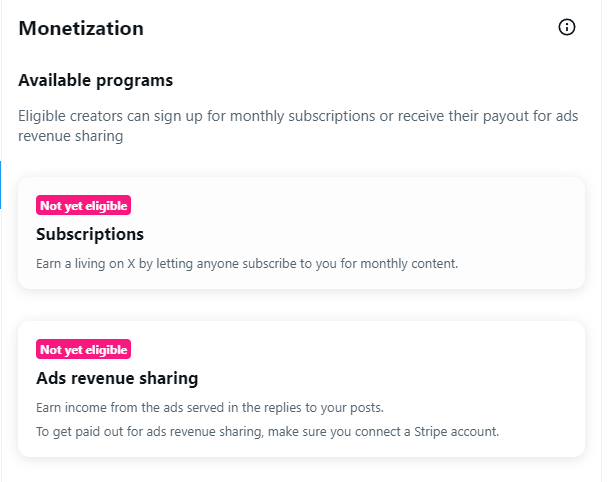
Task: Select the Available programs heading
Action: pos(95,81)
